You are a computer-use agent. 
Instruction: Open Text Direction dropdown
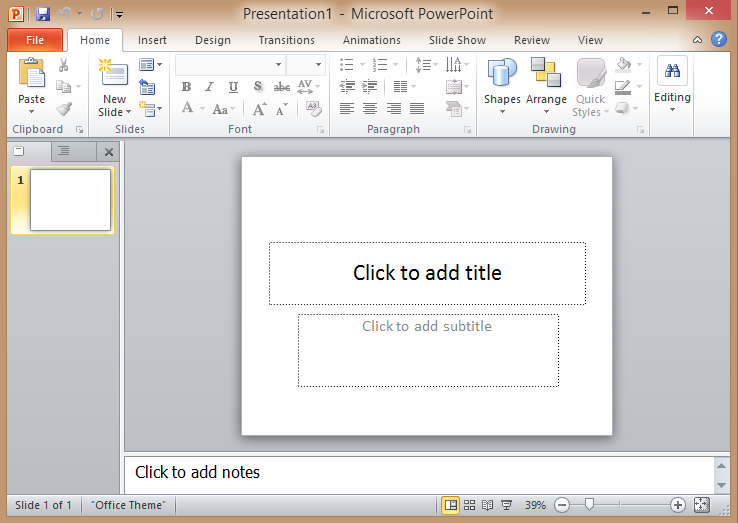tap(457, 64)
